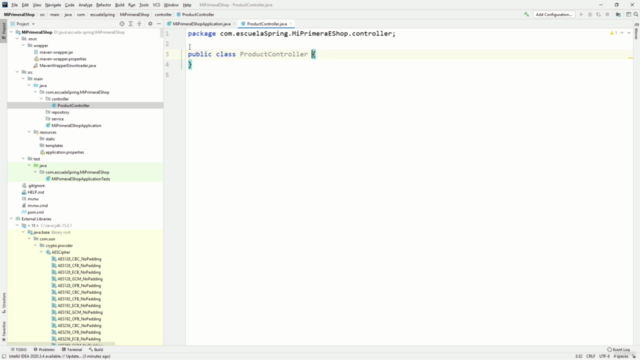
Task: Collapse the controller package node
Action: click(x=41, y=99)
